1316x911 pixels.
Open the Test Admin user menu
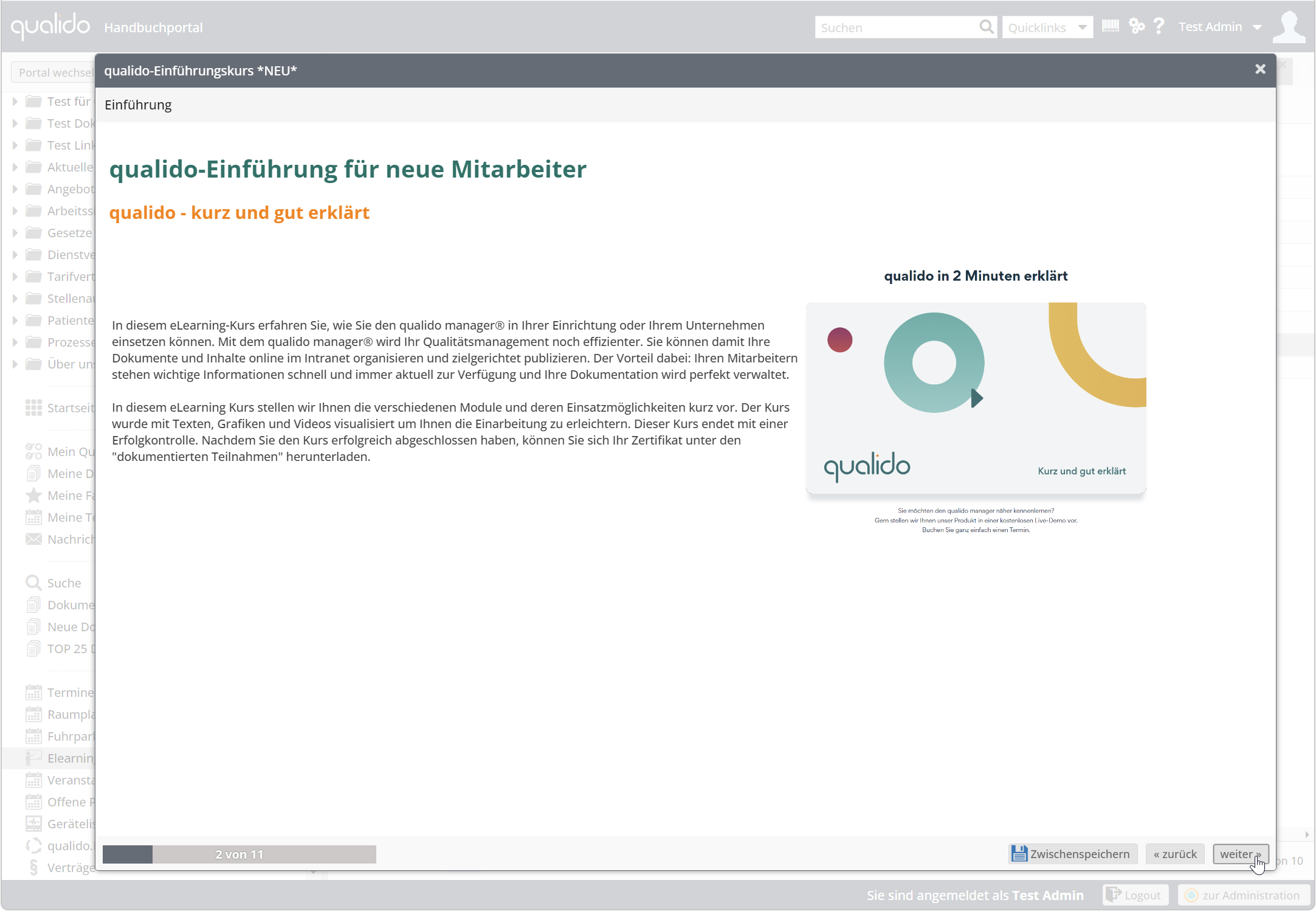(1220, 27)
